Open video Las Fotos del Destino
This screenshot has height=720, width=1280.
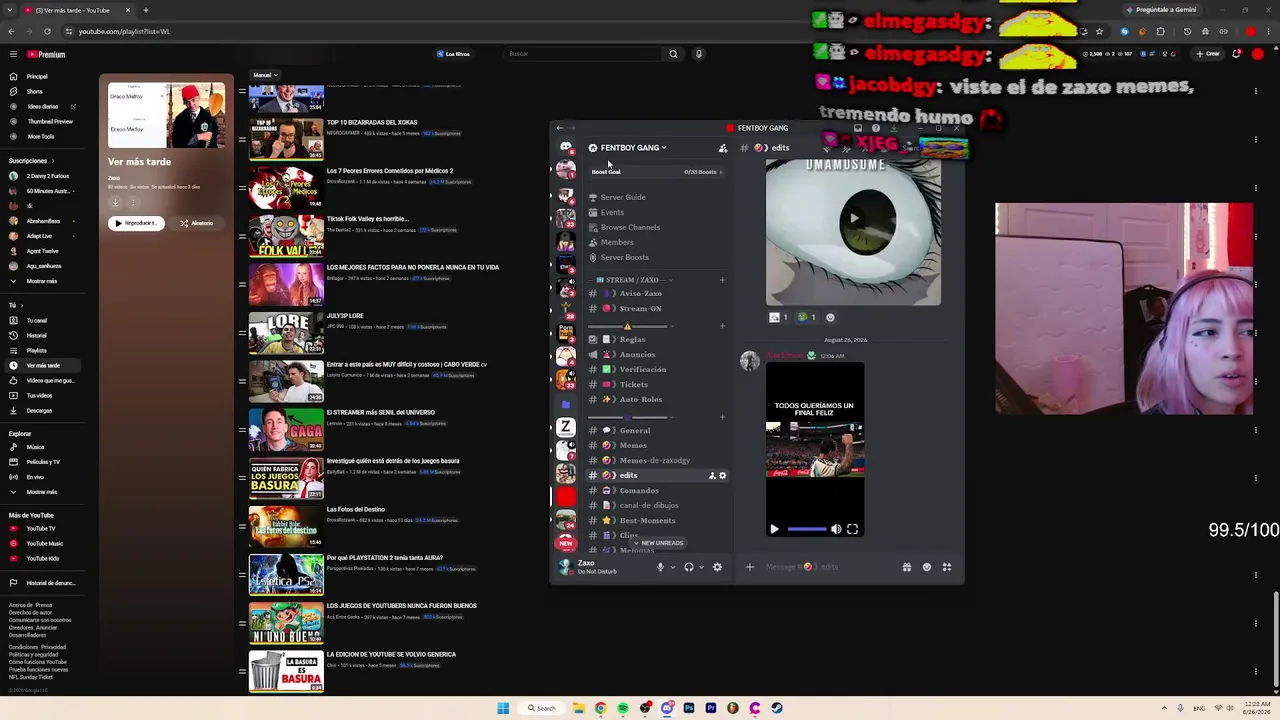(356, 509)
